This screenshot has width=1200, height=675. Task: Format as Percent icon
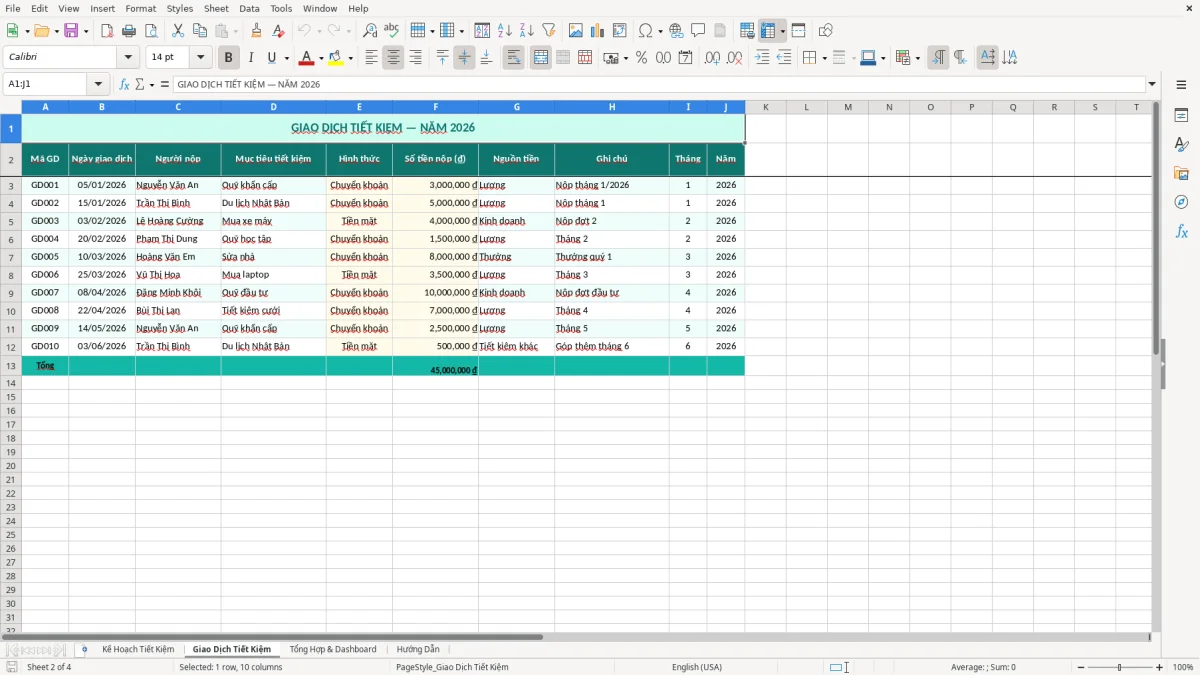(641, 58)
